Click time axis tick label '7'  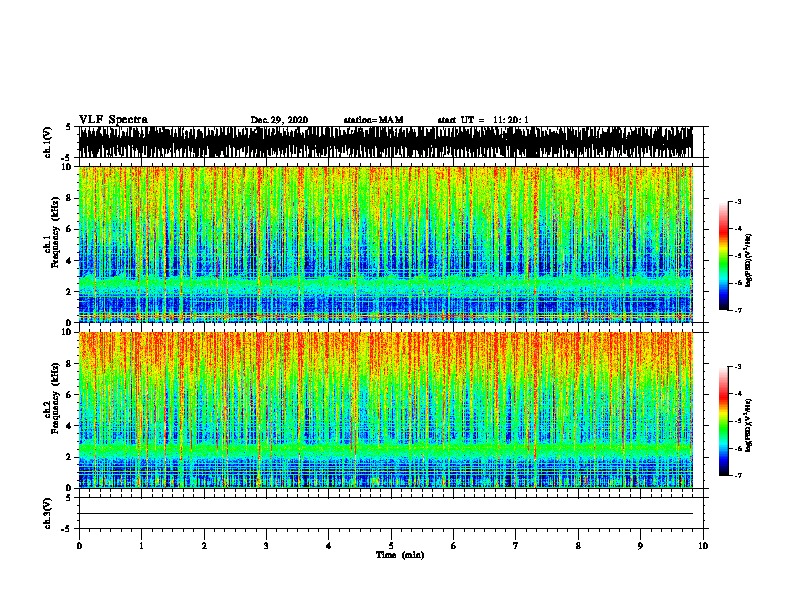[x=516, y=545]
